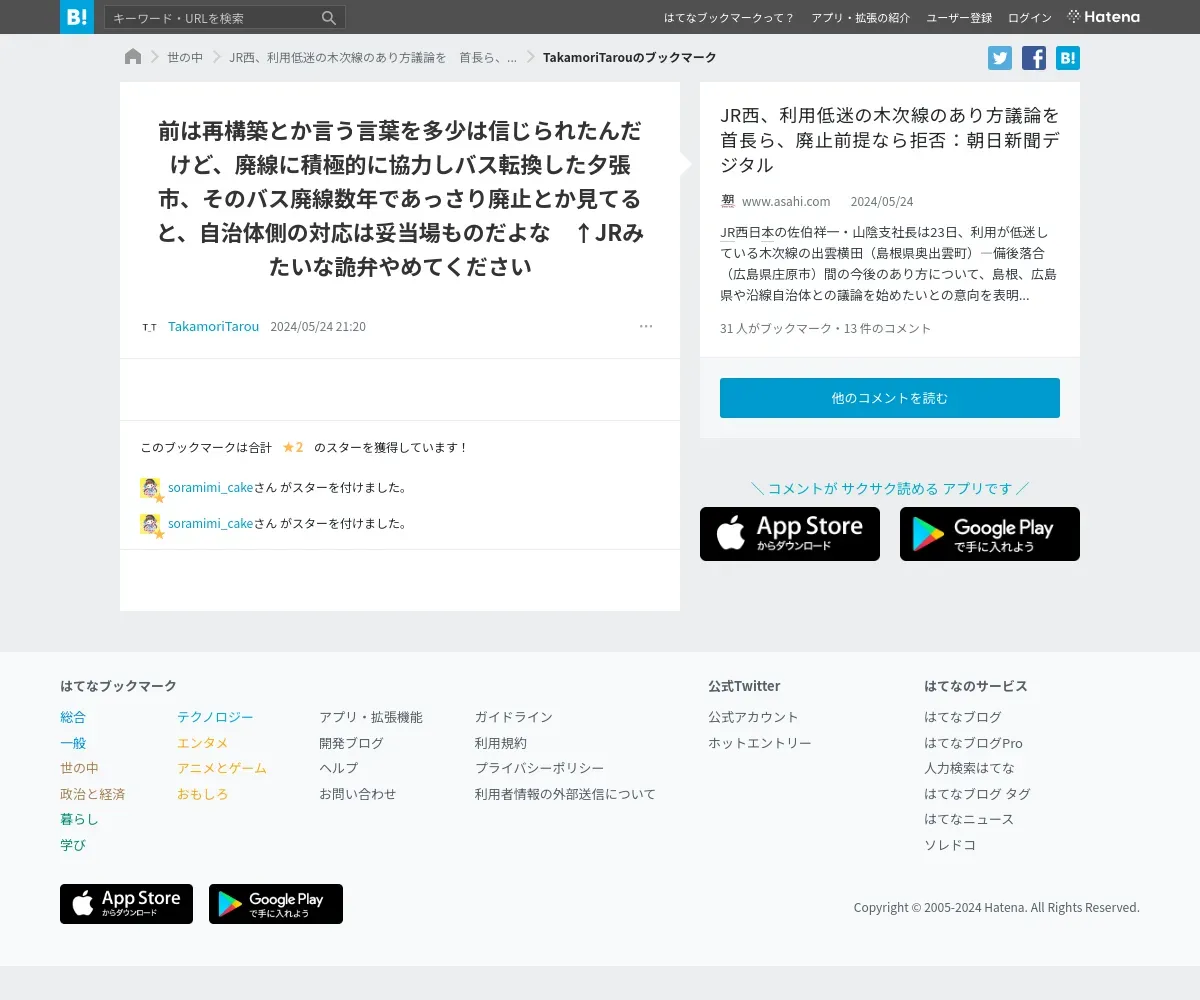Open 利用者情報の外部送信について link
The width and height of the screenshot is (1200, 1000).
point(565,794)
